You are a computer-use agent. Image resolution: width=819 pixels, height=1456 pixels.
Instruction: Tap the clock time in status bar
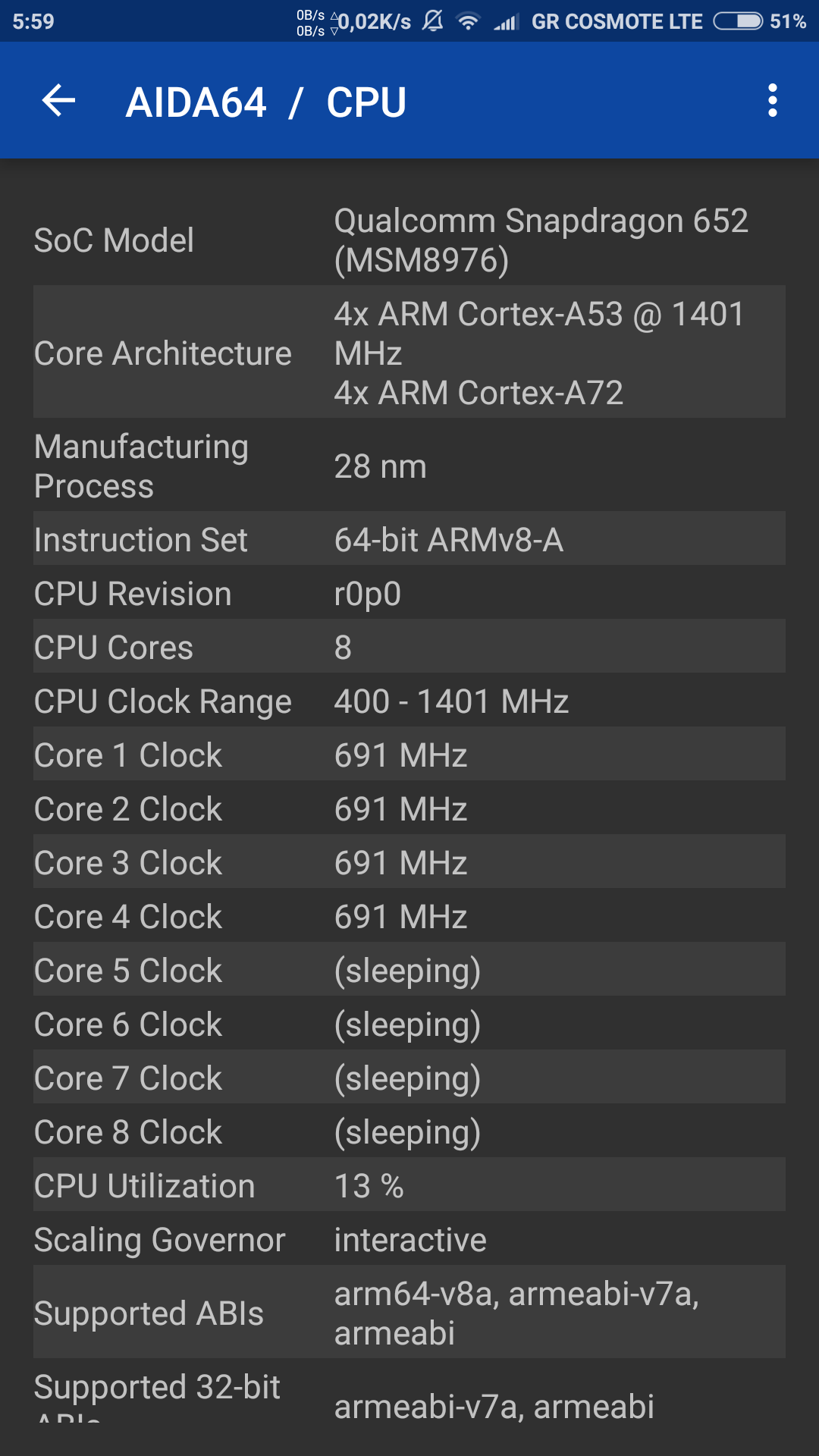[33, 21]
